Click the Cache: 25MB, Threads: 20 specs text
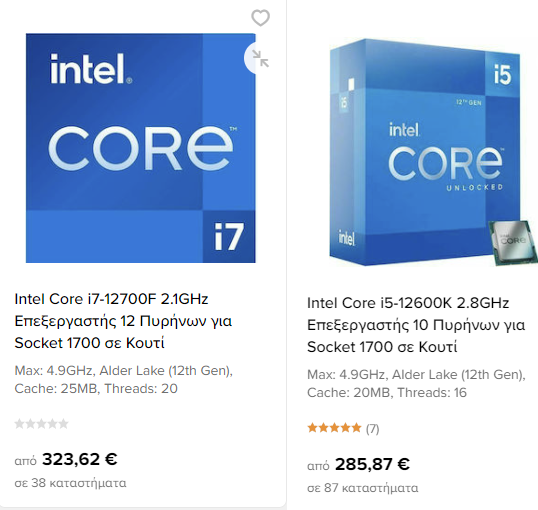538x510 pixels. coord(96,389)
